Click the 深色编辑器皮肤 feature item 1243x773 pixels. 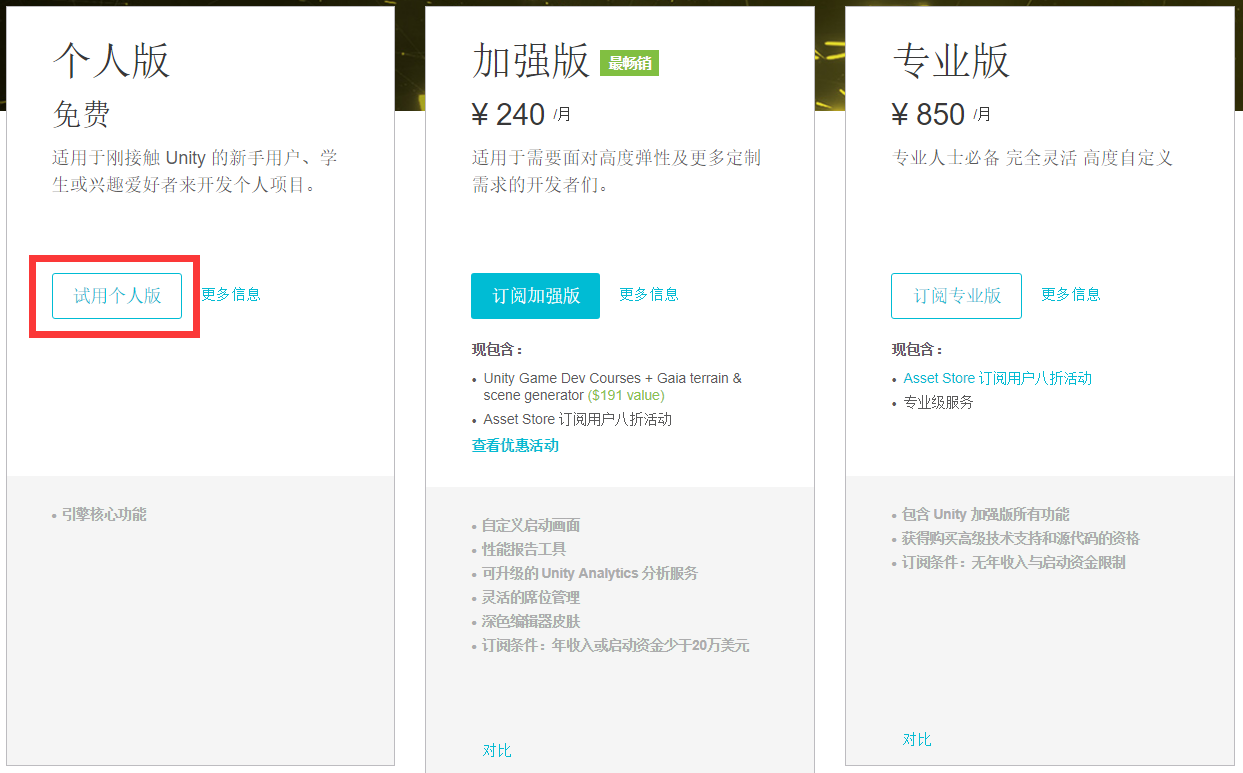point(530,622)
